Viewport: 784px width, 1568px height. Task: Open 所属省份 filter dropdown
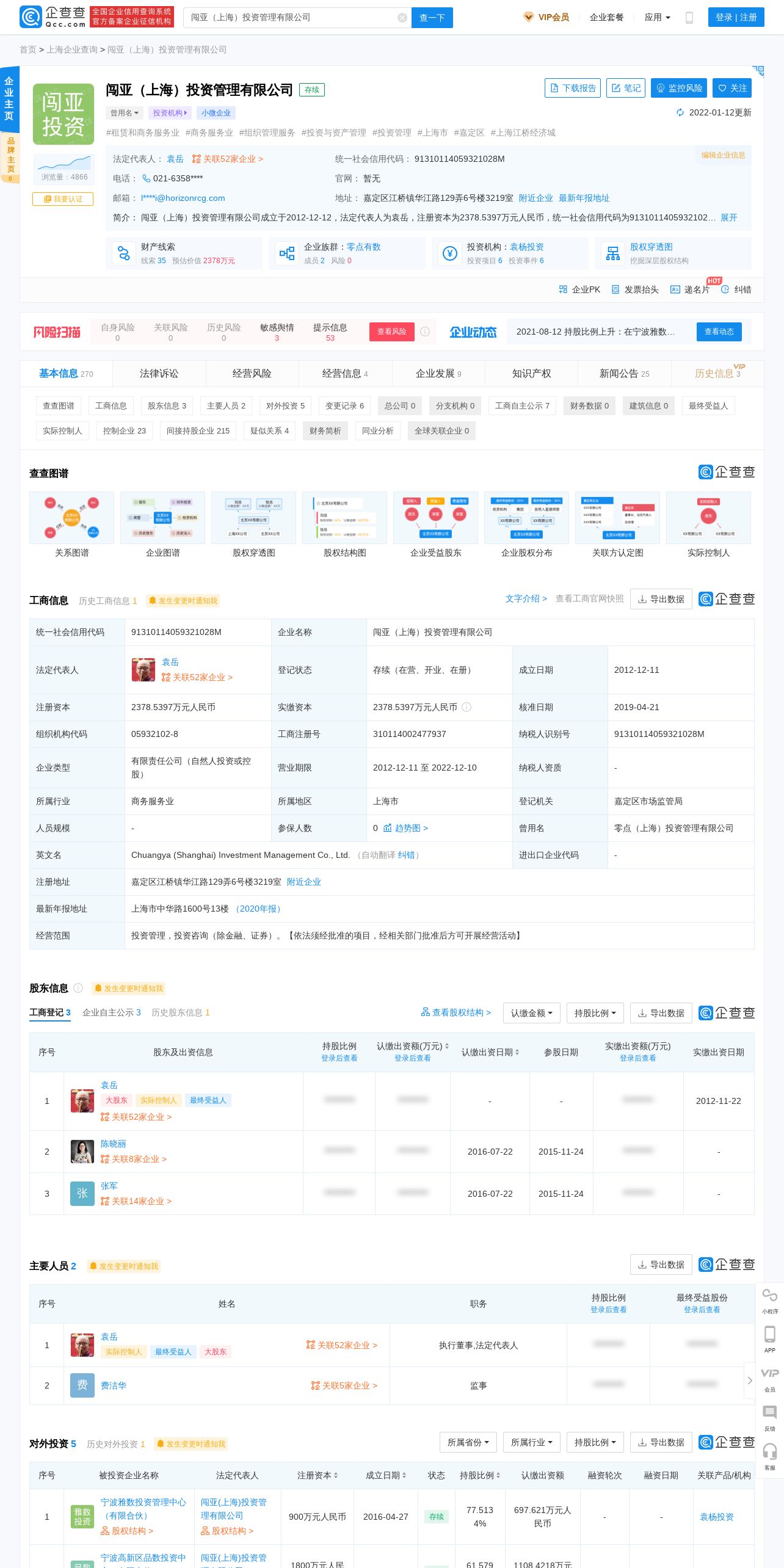468,1442
